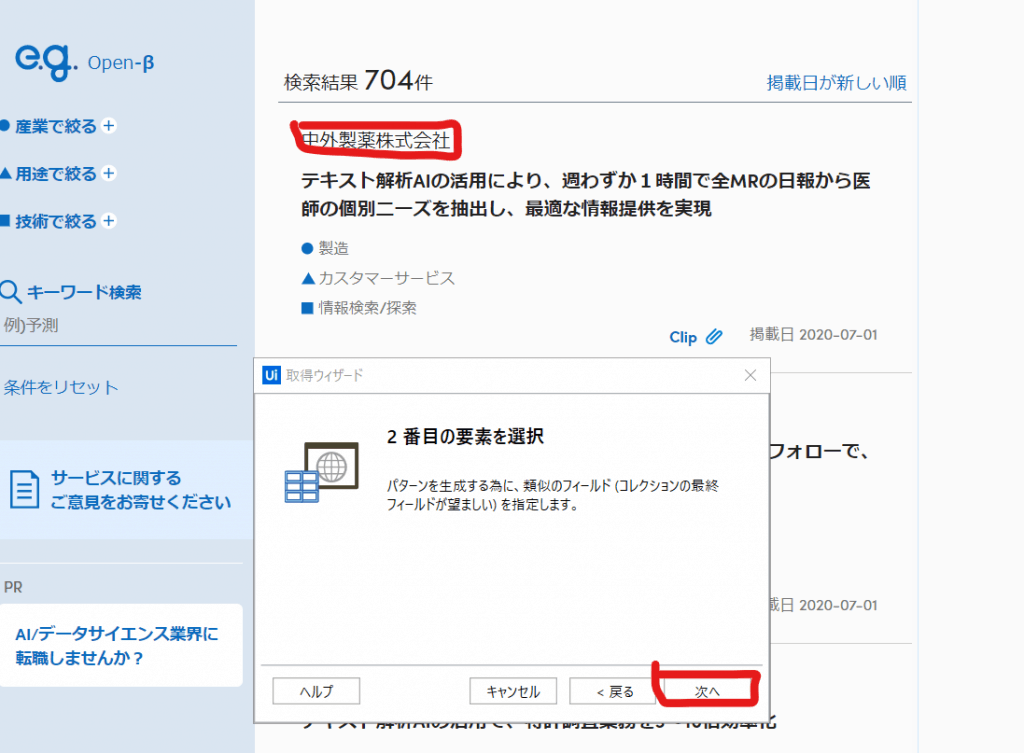
Task: Click the キーワード検索 magnifier icon
Action: pos(11,292)
